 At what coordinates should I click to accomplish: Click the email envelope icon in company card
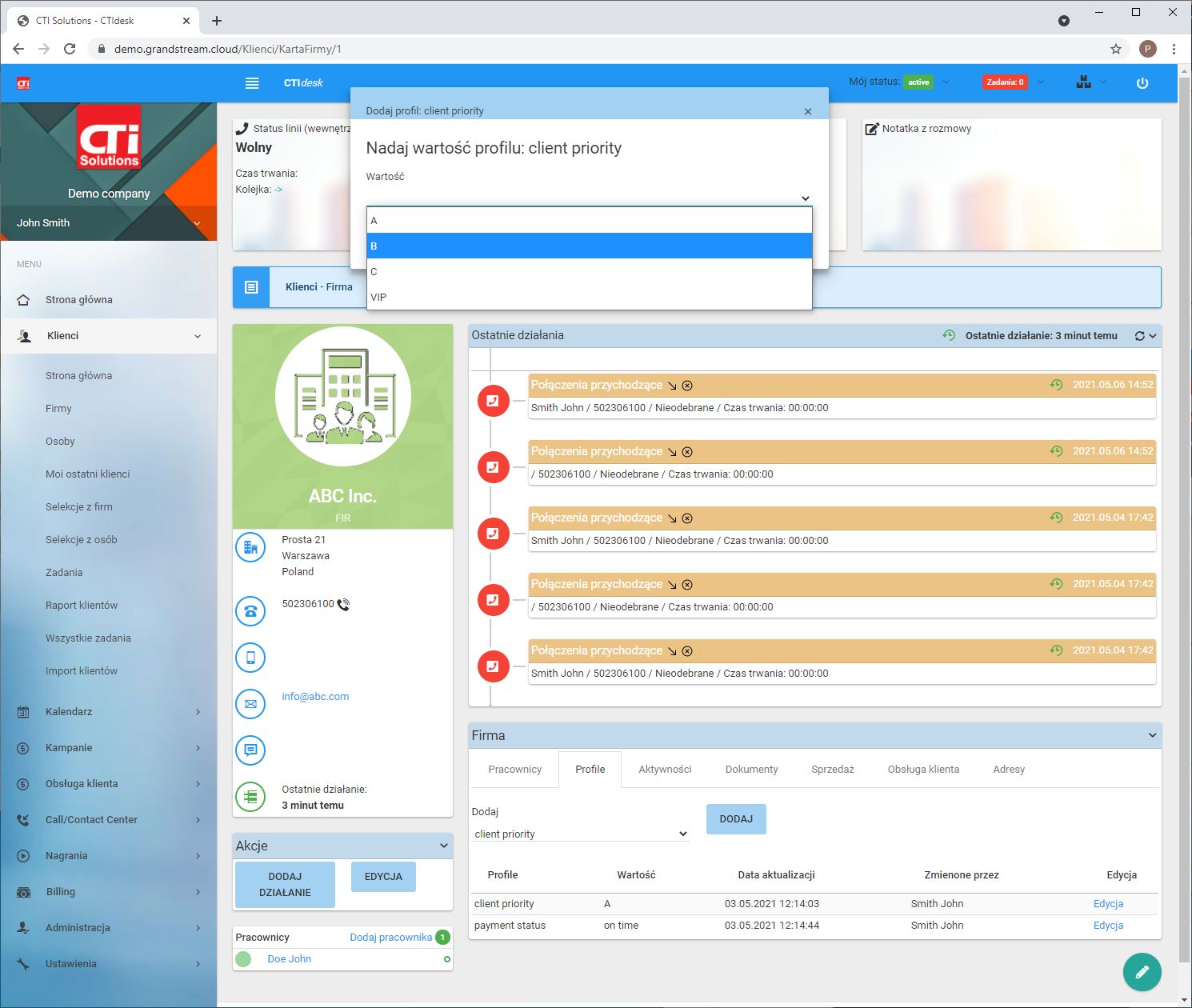(250, 704)
